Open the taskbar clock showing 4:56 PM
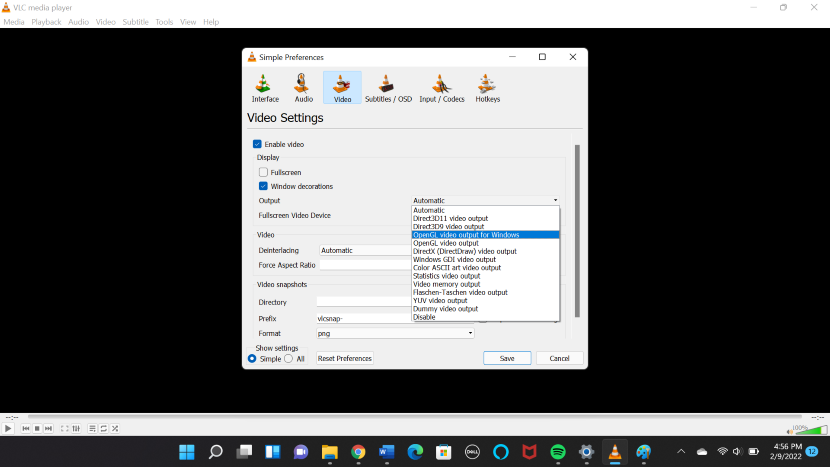Image resolution: width=830 pixels, height=467 pixels. (786, 452)
